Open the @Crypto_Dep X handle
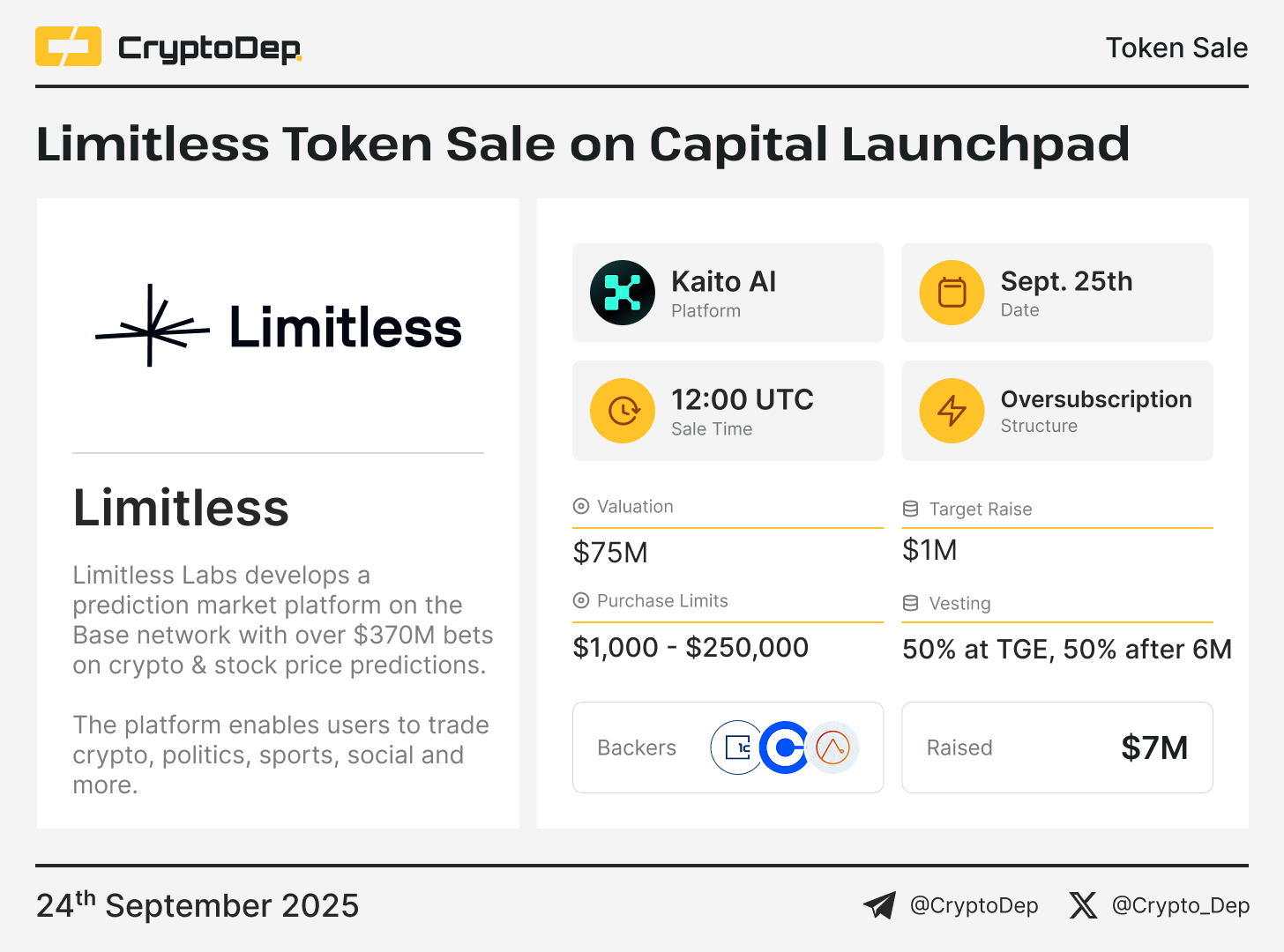 click(x=1181, y=905)
